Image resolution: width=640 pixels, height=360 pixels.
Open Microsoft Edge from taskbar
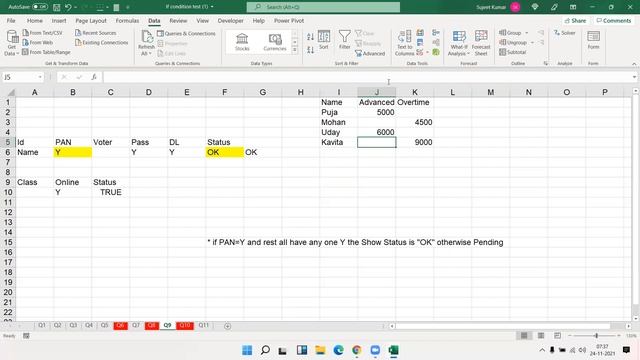(338, 350)
